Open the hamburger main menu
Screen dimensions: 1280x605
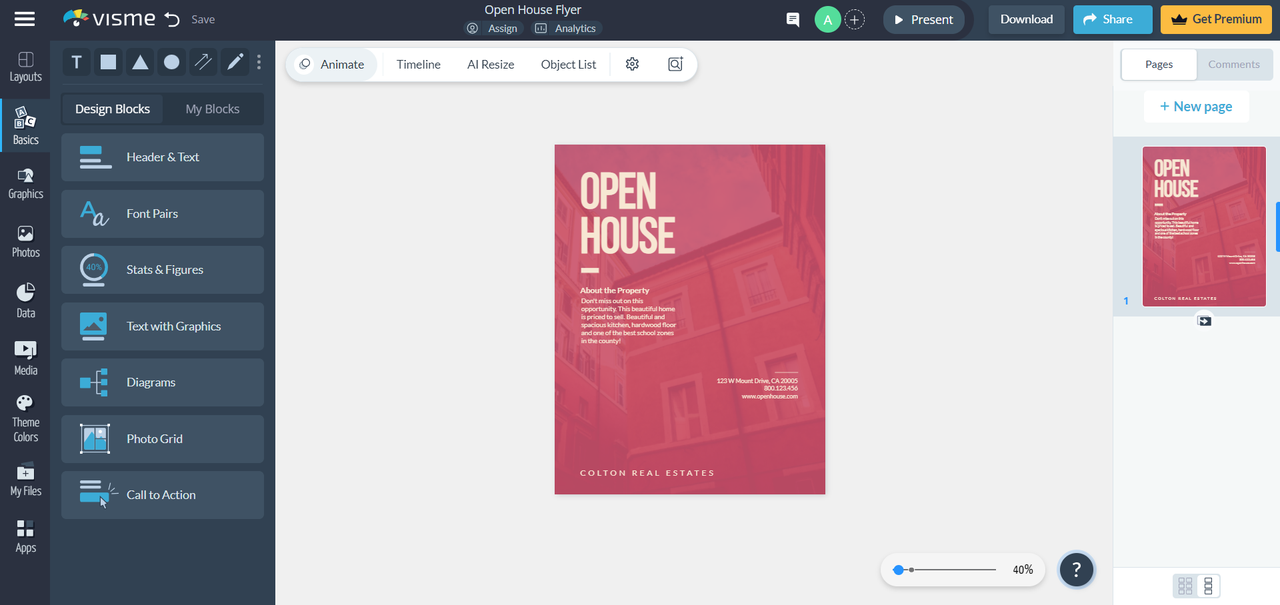point(25,19)
